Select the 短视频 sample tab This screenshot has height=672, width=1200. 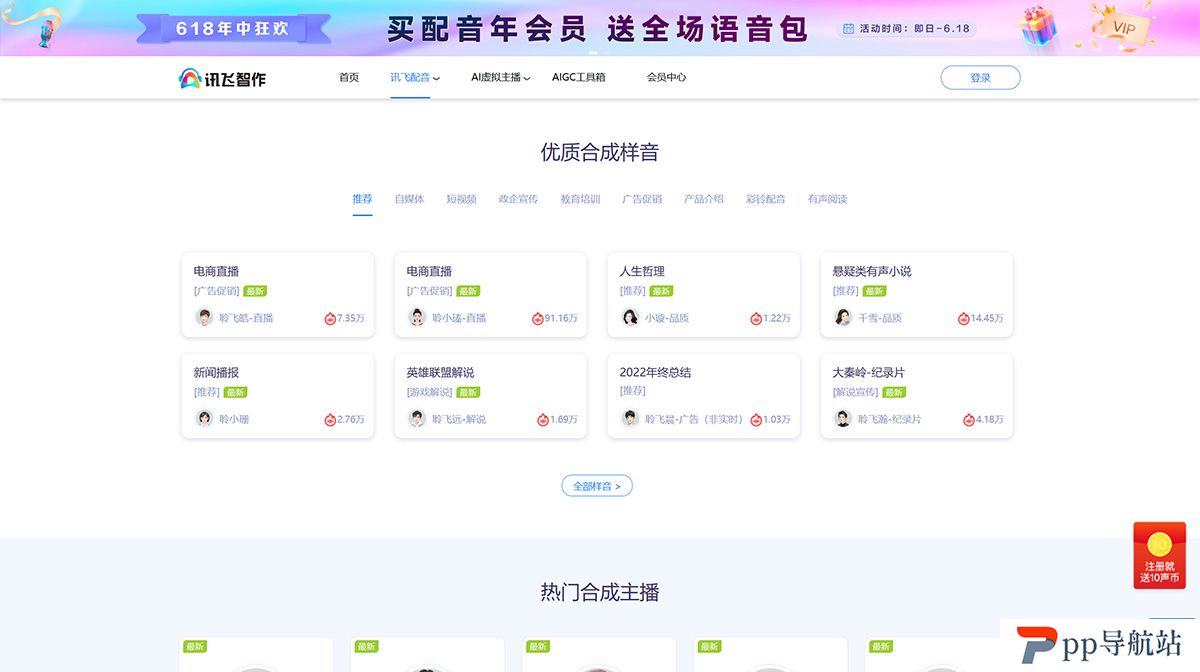coord(461,199)
